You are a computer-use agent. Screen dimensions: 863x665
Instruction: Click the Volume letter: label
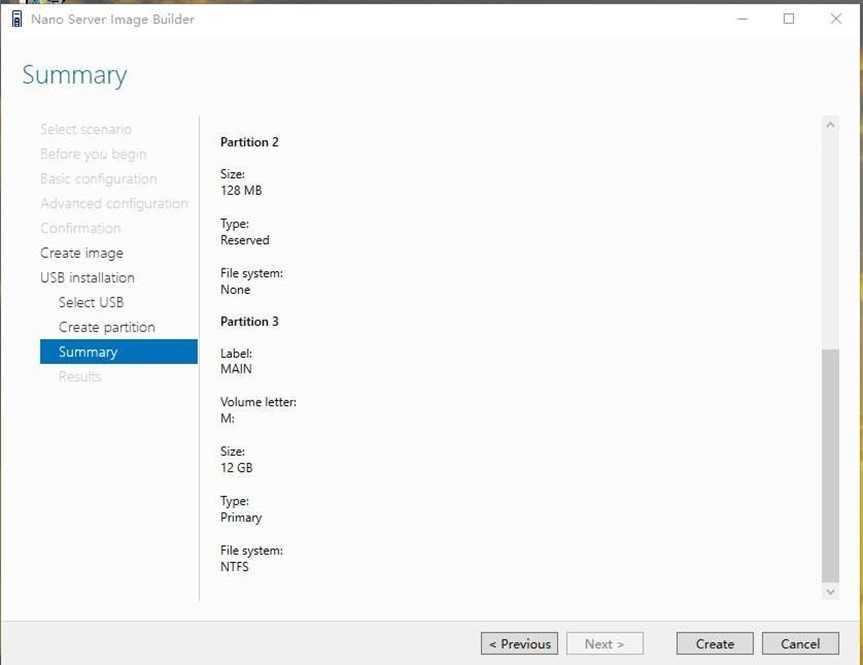pos(258,402)
